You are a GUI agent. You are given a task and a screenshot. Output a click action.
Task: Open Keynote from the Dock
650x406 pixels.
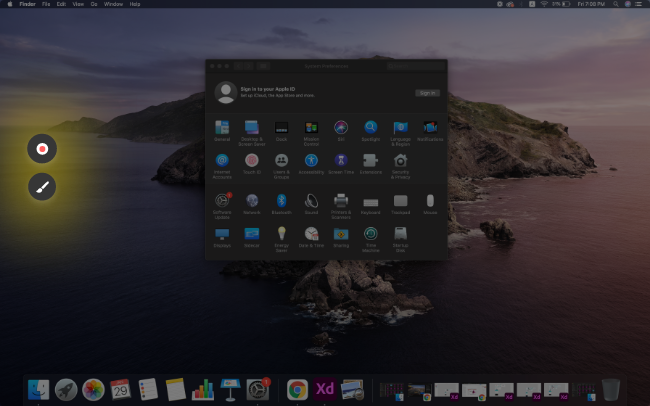(230, 390)
